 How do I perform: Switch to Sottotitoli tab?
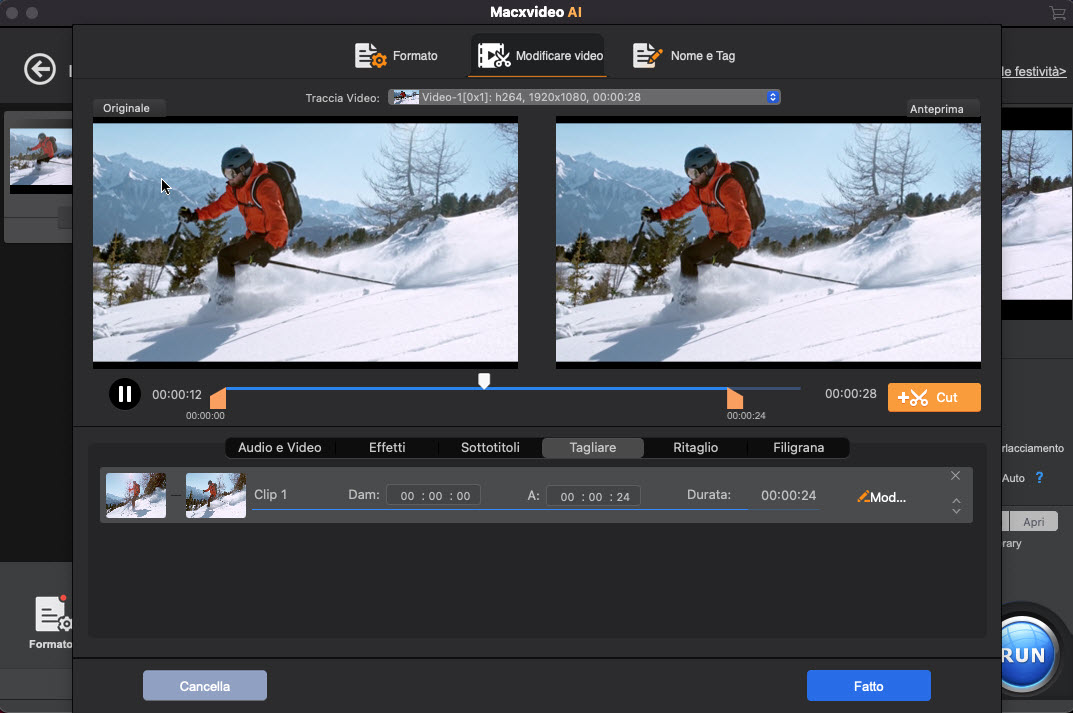click(490, 448)
